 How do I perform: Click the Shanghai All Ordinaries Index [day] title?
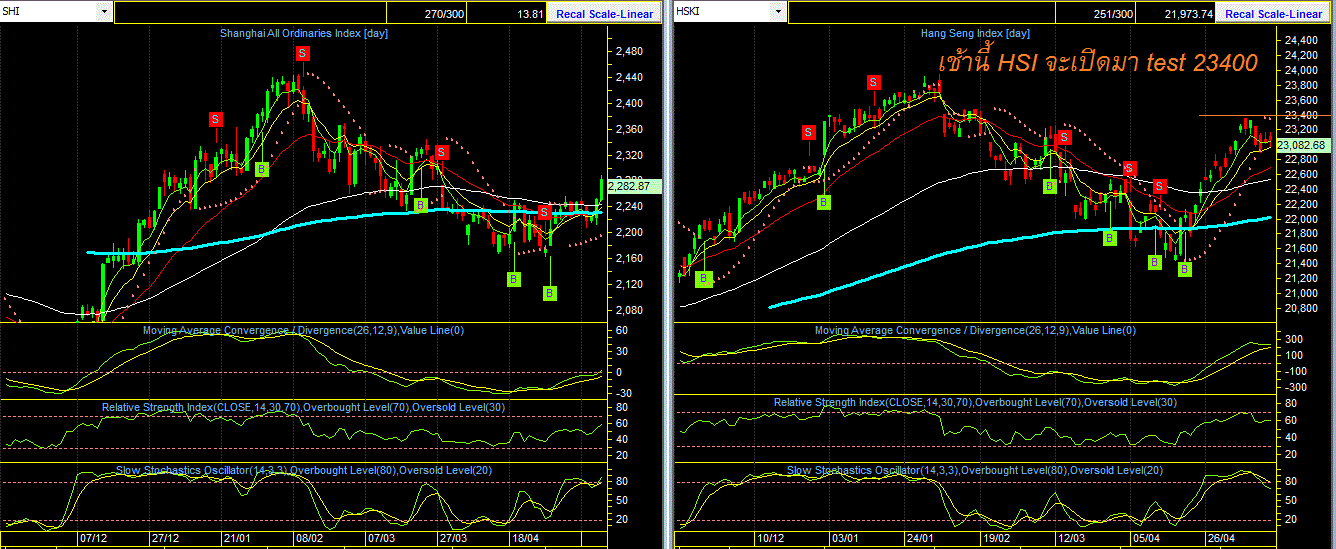point(305,33)
